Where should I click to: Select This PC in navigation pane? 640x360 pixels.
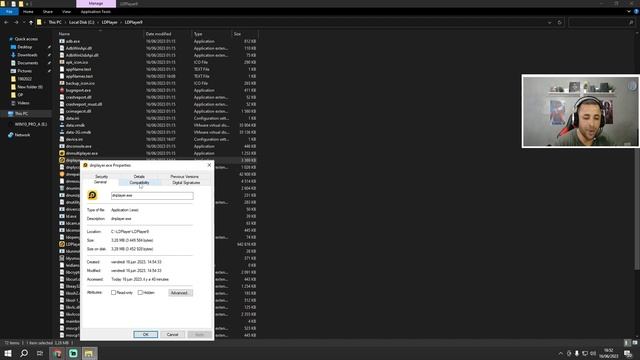pyautogui.click(x=21, y=113)
